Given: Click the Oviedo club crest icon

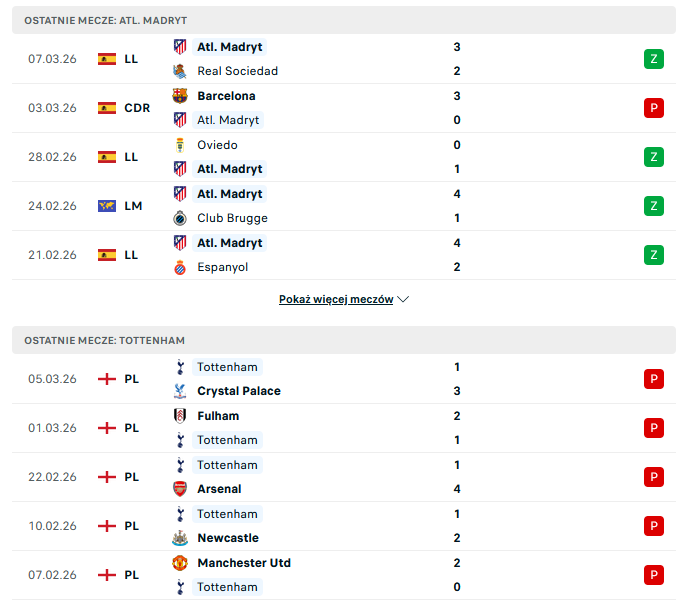Looking at the screenshot, I should [180, 145].
